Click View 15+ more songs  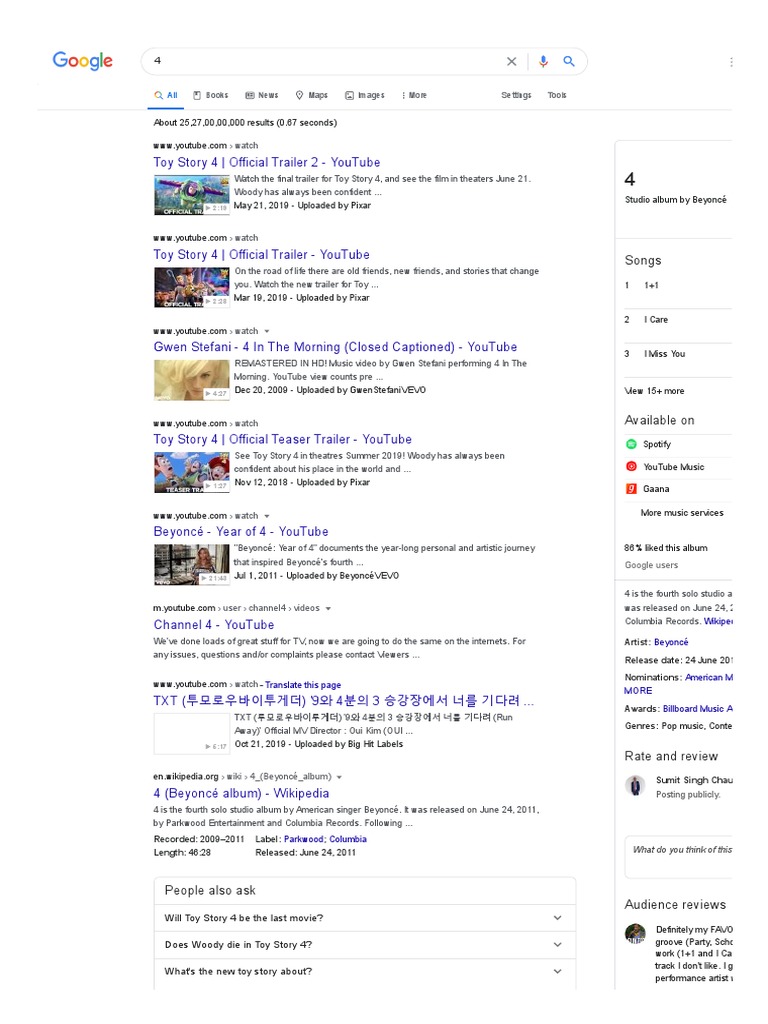pyautogui.click(x=654, y=391)
